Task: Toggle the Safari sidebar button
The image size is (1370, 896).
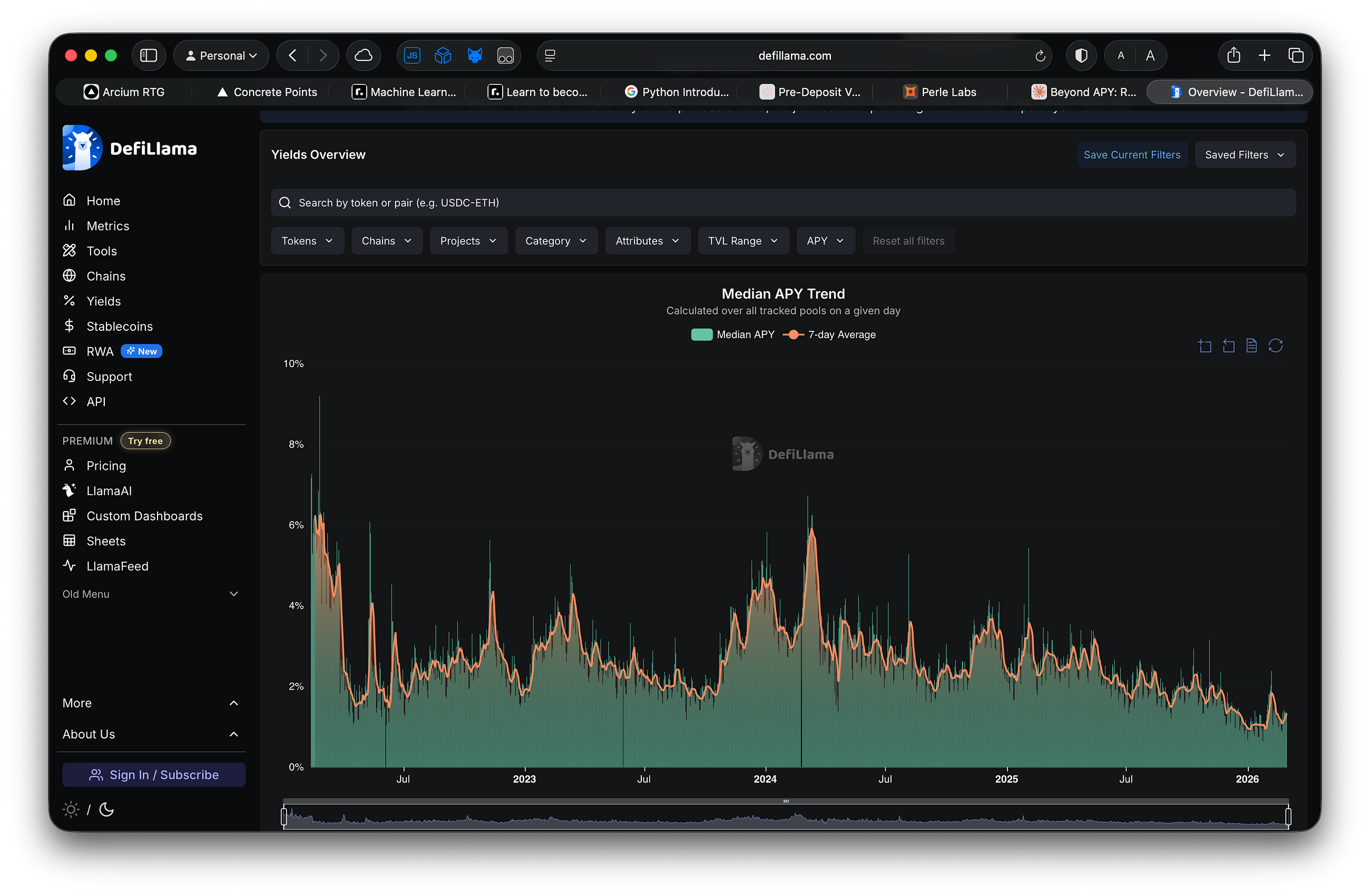Action: [149, 56]
